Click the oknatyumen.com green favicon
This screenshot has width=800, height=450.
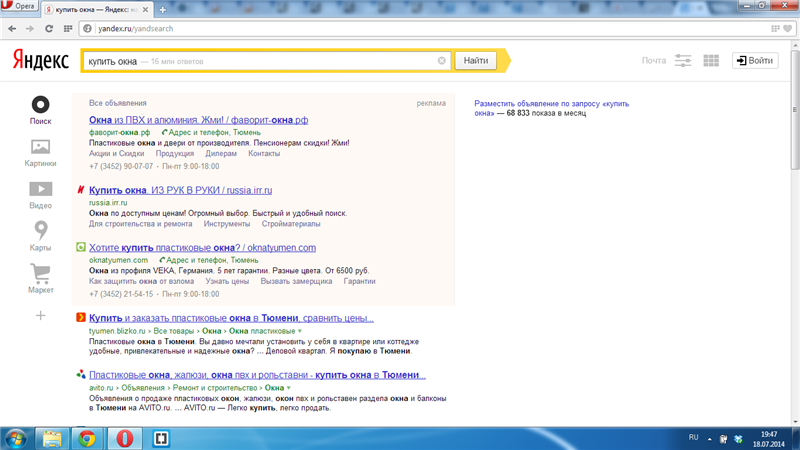[x=81, y=247]
